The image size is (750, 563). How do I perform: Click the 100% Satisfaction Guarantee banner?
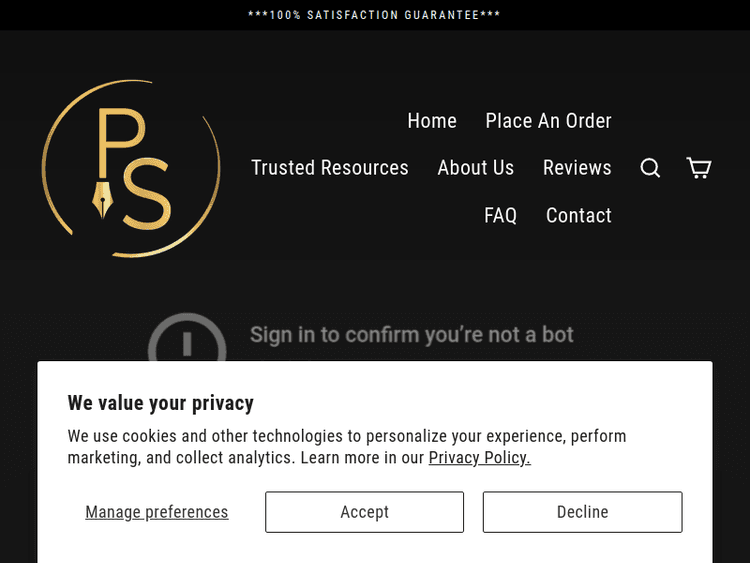click(374, 15)
